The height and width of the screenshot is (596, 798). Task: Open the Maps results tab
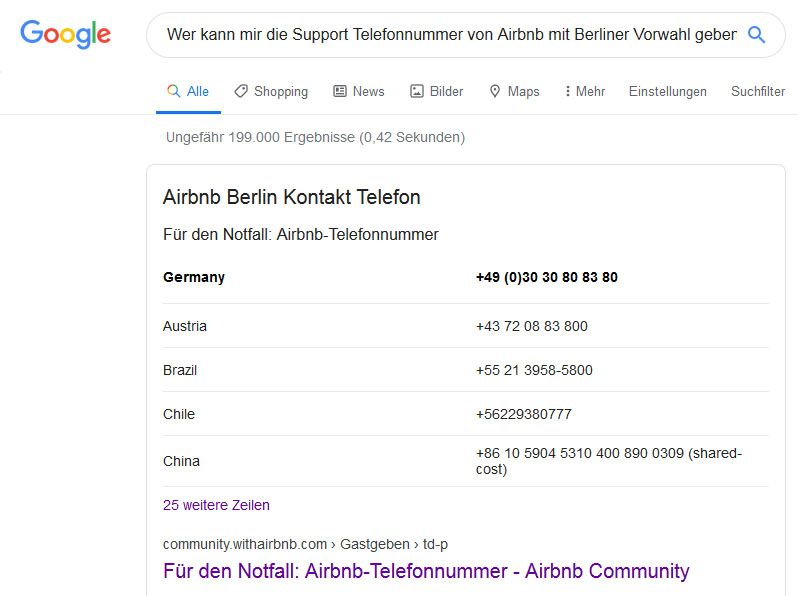point(523,91)
